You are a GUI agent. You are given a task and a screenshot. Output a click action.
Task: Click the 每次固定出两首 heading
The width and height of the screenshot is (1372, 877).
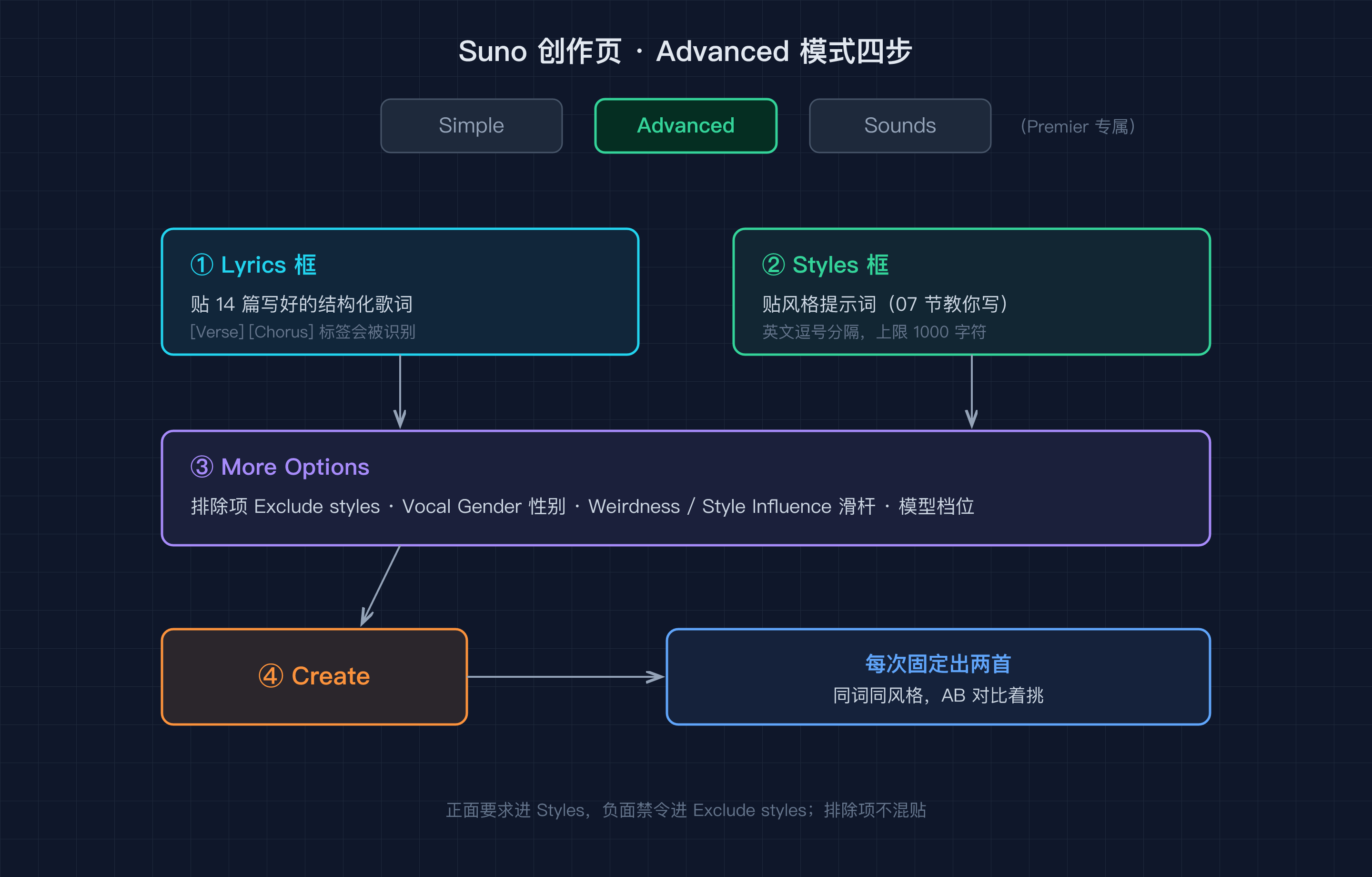pyautogui.click(x=938, y=664)
